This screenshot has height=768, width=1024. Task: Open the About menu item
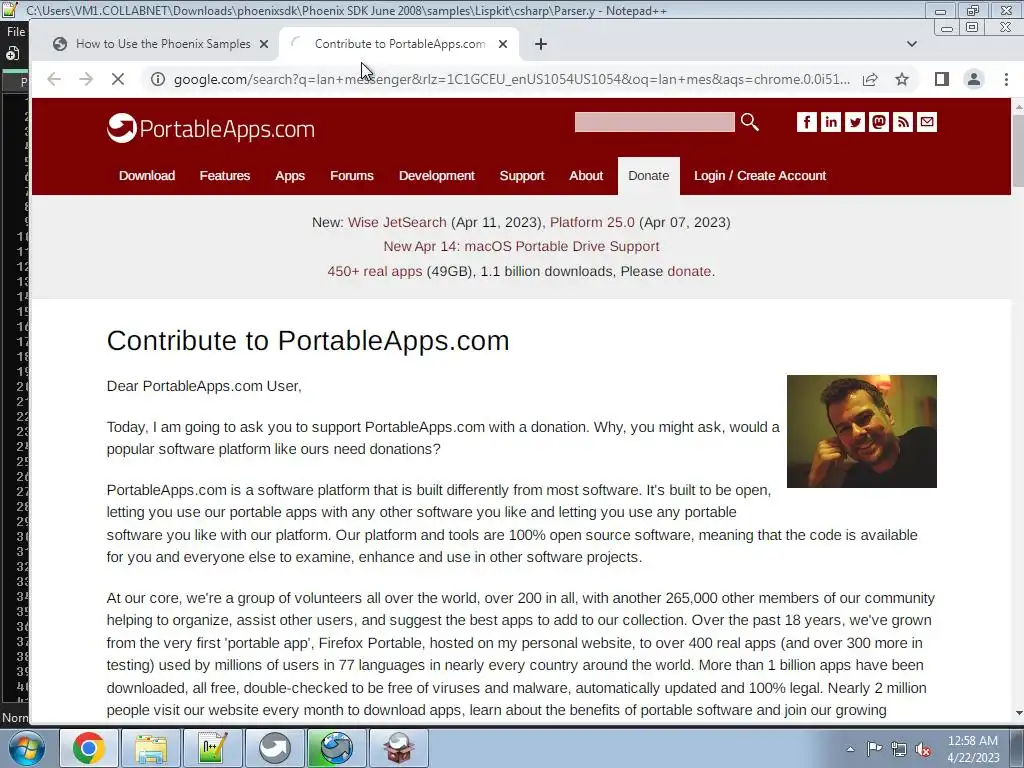click(586, 176)
